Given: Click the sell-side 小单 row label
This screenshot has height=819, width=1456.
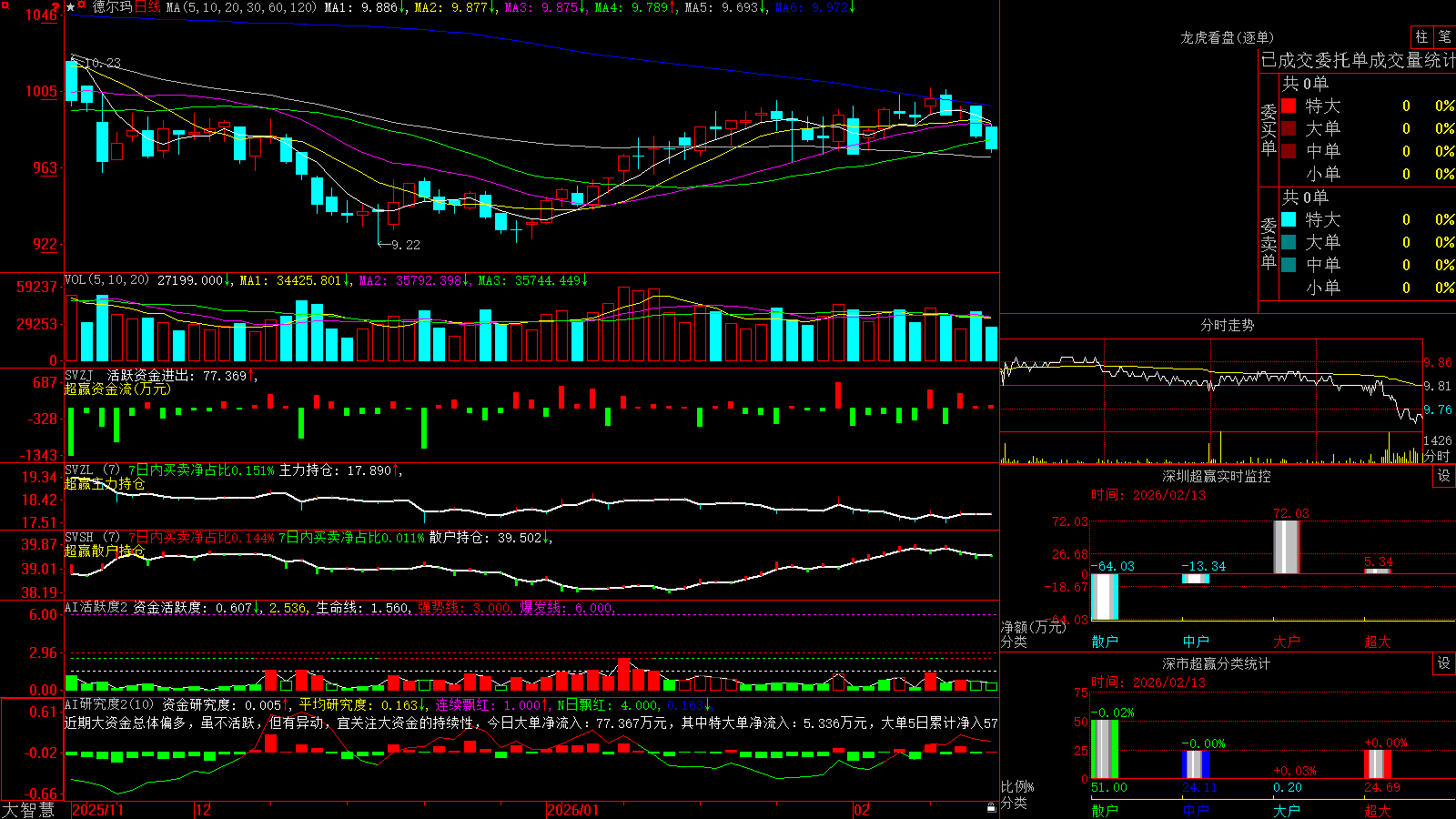Looking at the screenshot, I should click(1323, 288).
